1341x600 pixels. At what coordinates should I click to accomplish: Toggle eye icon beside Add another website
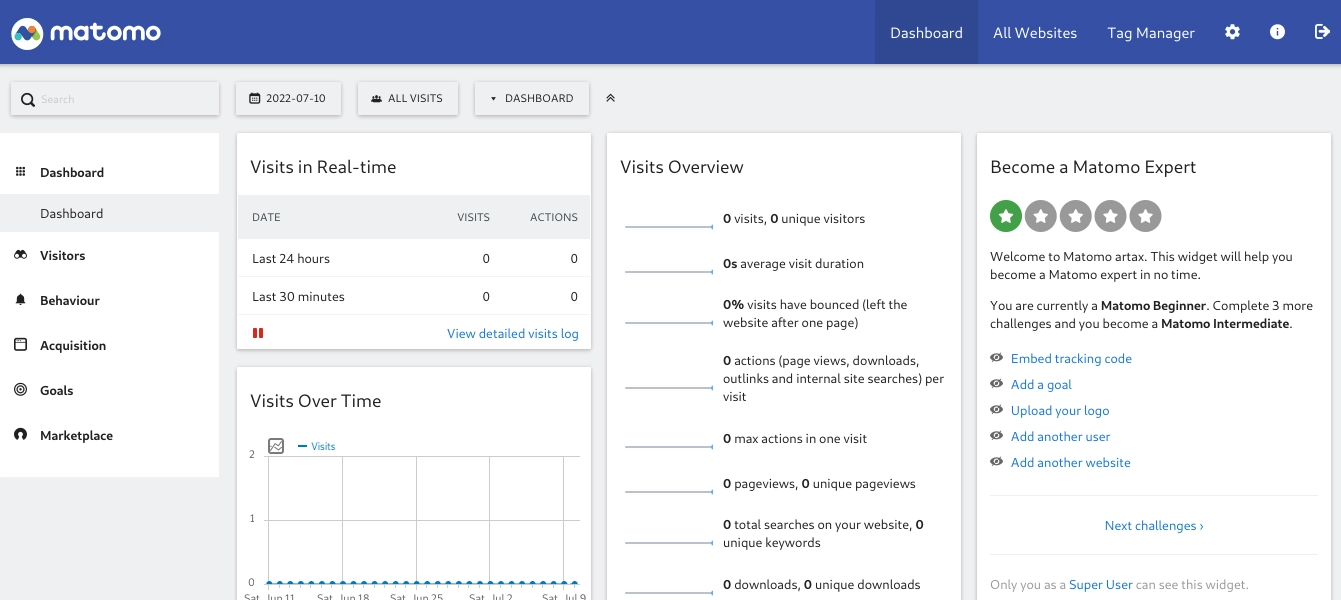click(x=996, y=462)
